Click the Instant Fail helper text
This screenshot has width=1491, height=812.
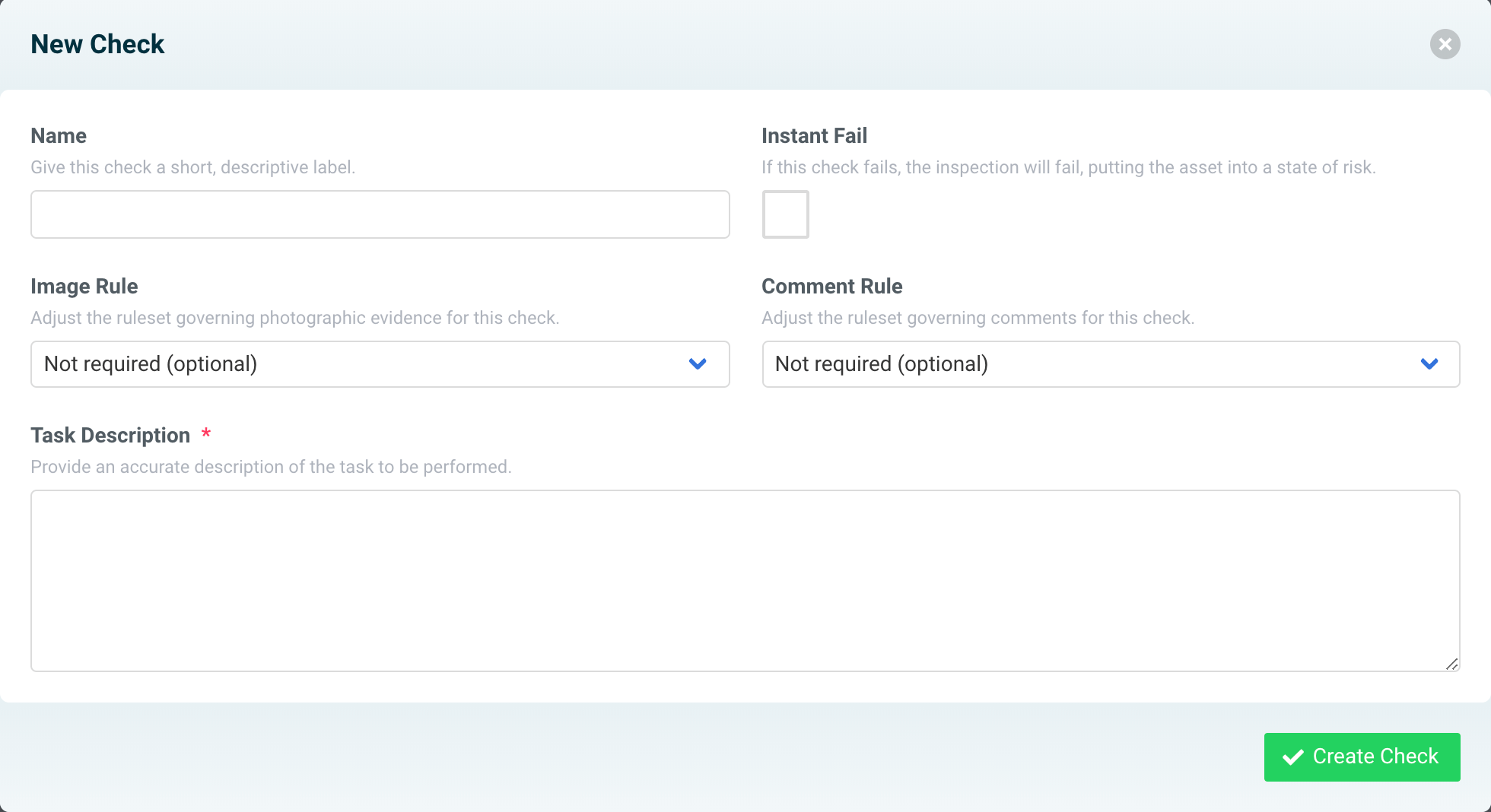tap(1068, 167)
